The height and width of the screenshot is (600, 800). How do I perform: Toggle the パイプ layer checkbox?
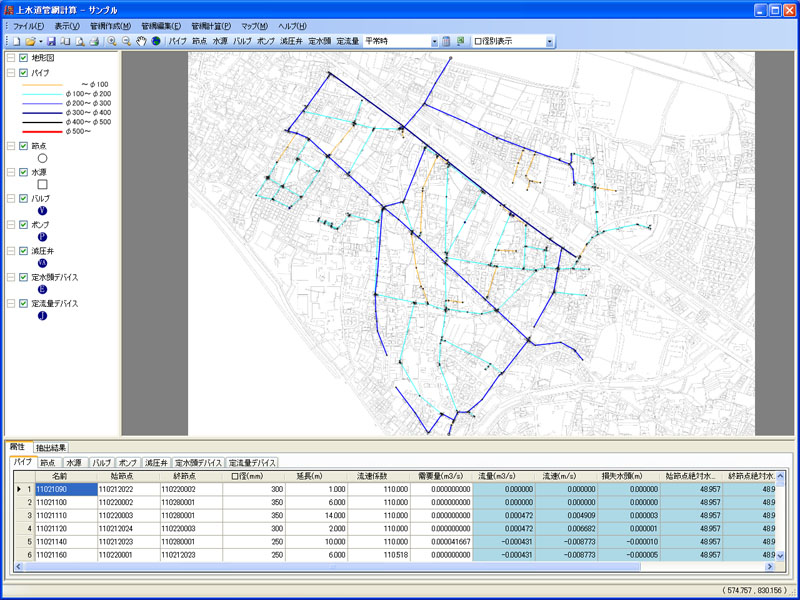coord(24,73)
